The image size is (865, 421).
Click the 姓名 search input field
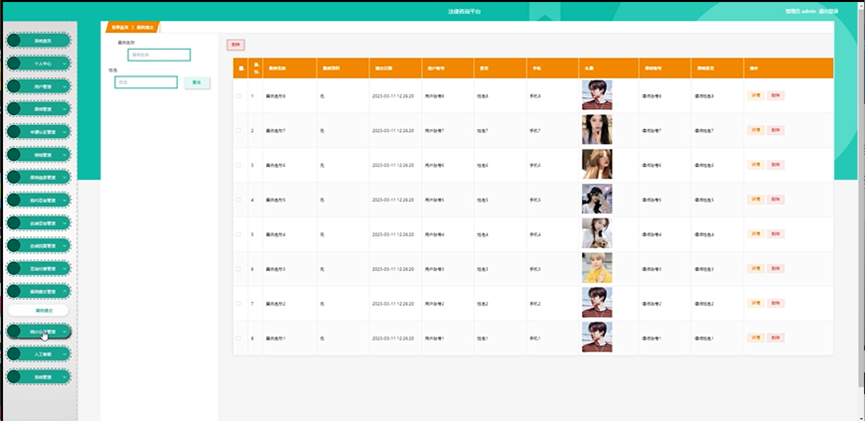point(146,82)
